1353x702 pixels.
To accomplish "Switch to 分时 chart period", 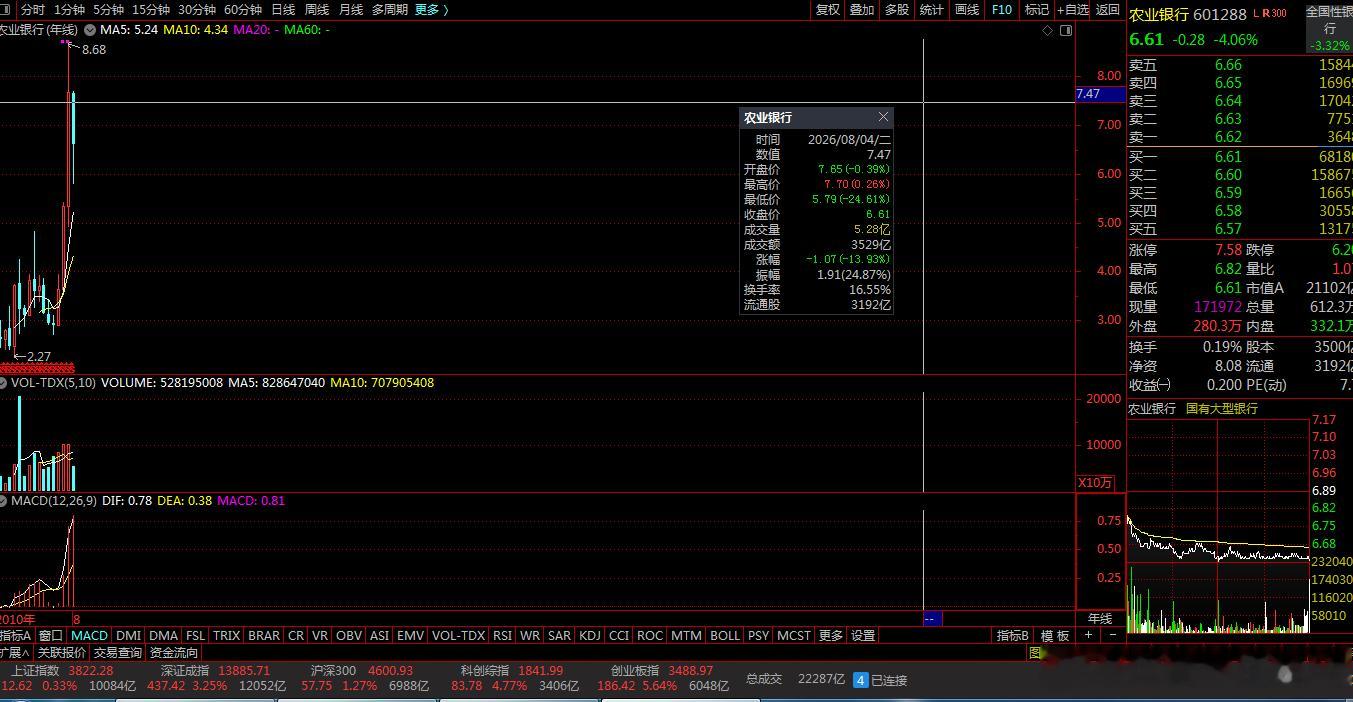I will click(32, 9).
